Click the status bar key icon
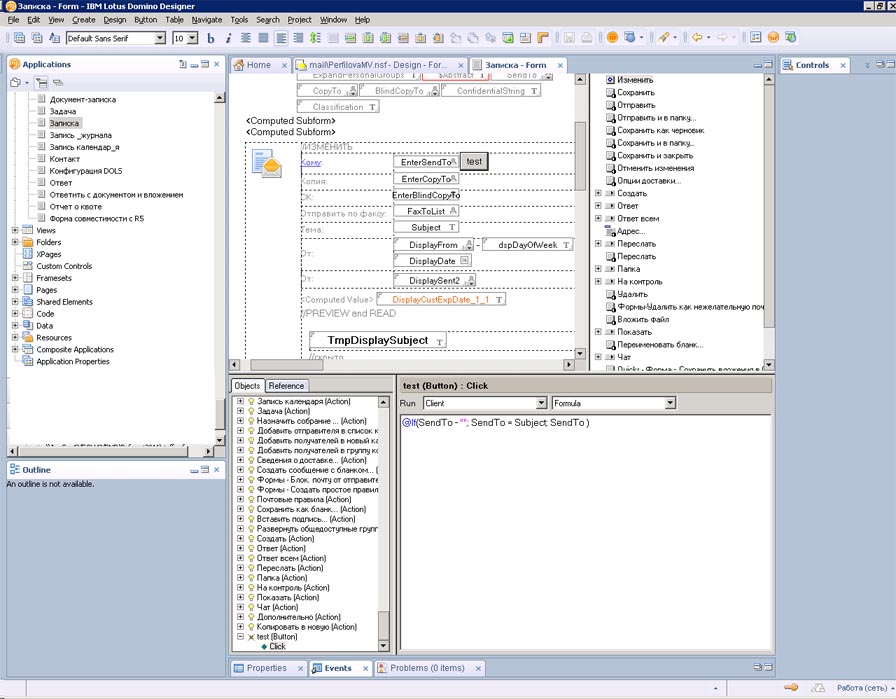This screenshot has height=699, width=896. click(x=791, y=688)
